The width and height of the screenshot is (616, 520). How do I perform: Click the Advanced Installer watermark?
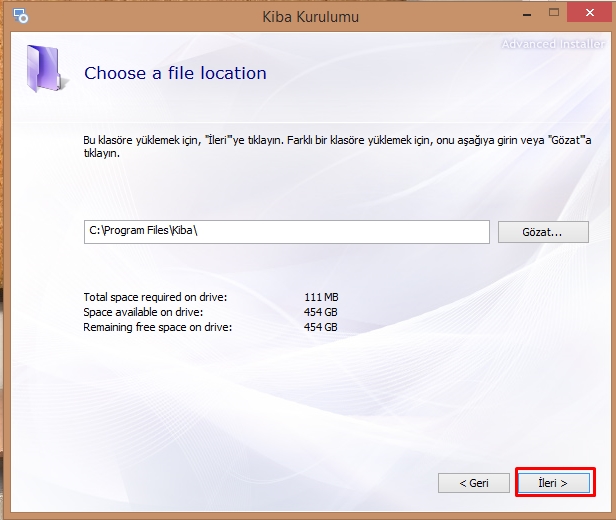point(553,44)
